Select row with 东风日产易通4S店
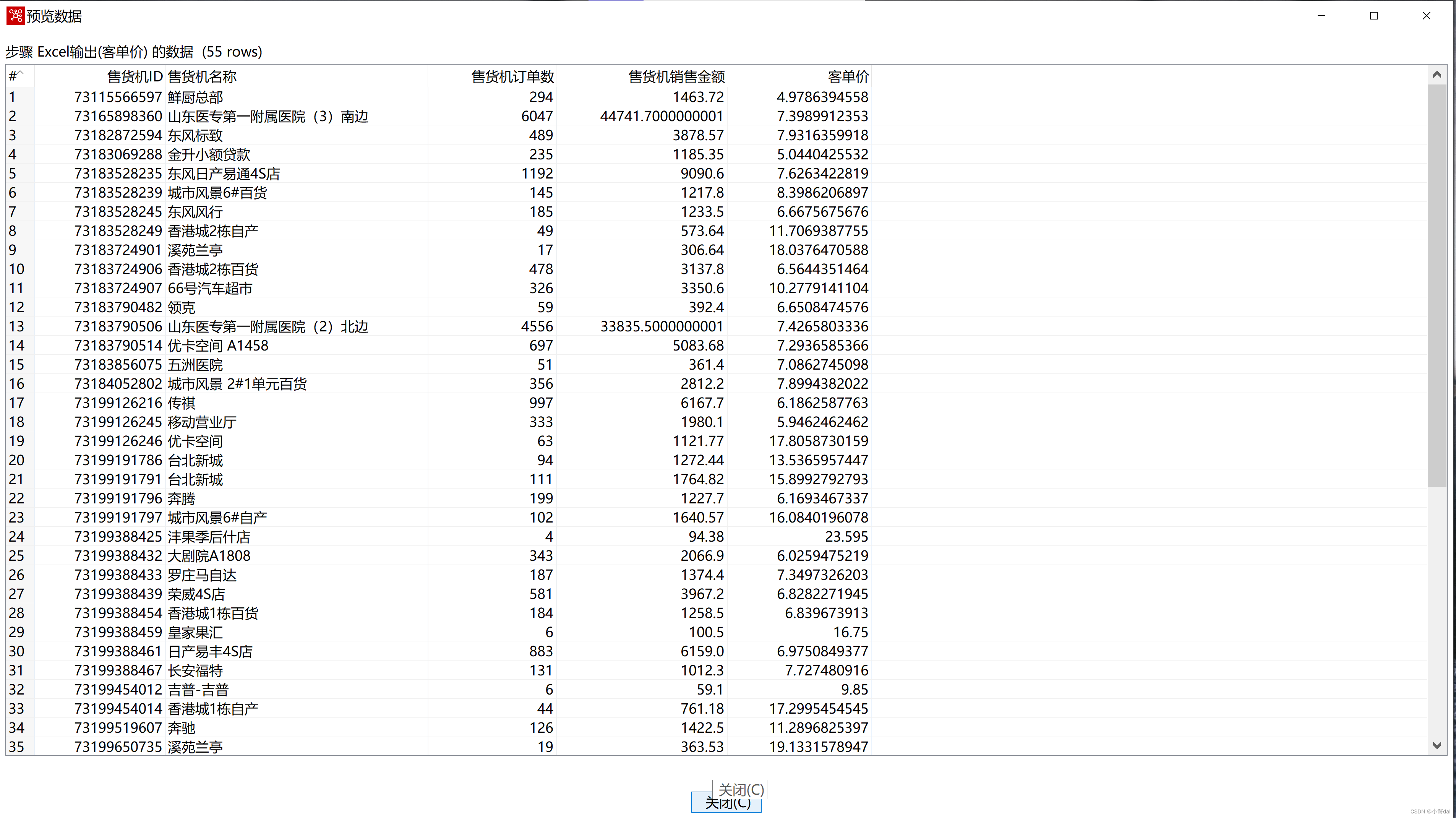The width and height of the screenshot is (1456, 818). pyautogui.click(x=224, y=174)
